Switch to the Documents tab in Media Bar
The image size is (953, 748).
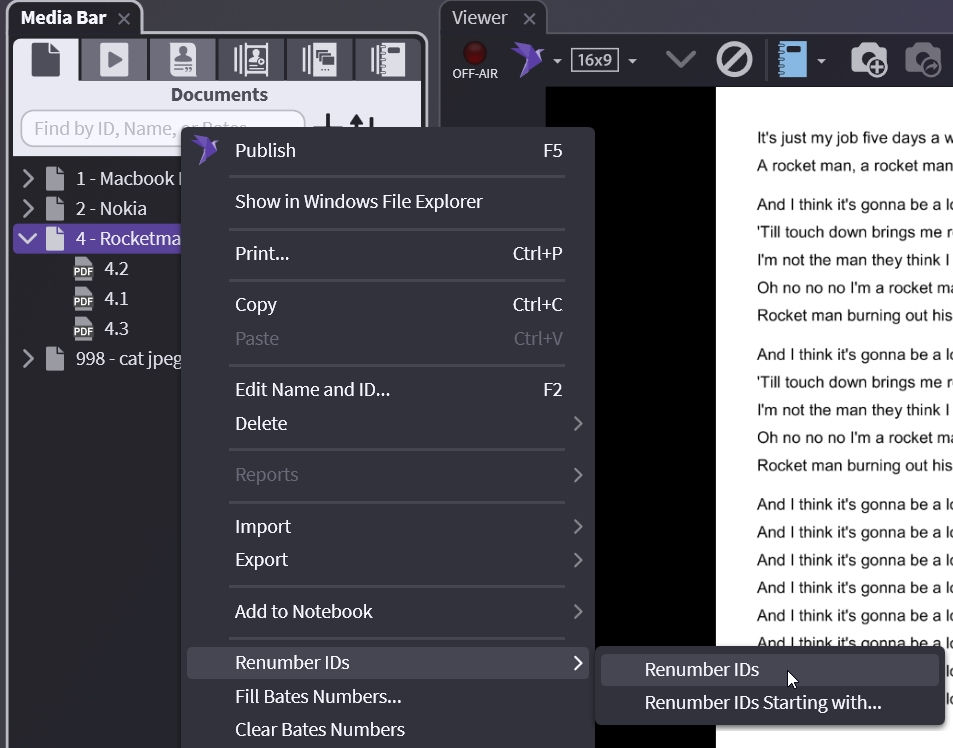tap(46, 60)
